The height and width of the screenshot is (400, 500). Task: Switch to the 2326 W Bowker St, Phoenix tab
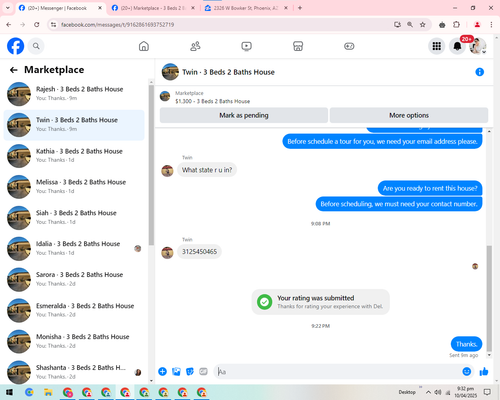(x=246, y=8)
